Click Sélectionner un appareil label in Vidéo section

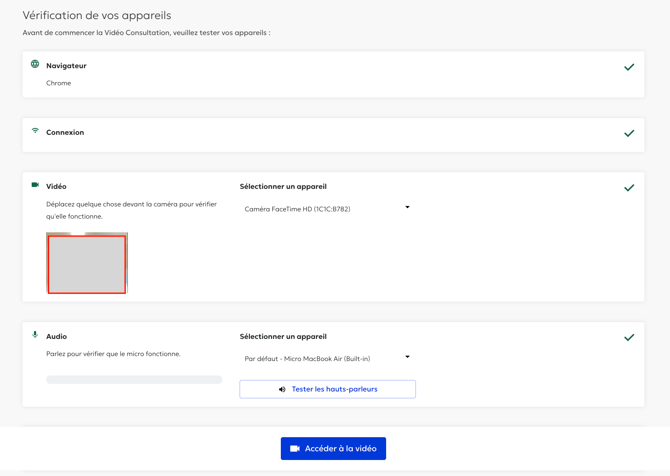click(283, 186)
